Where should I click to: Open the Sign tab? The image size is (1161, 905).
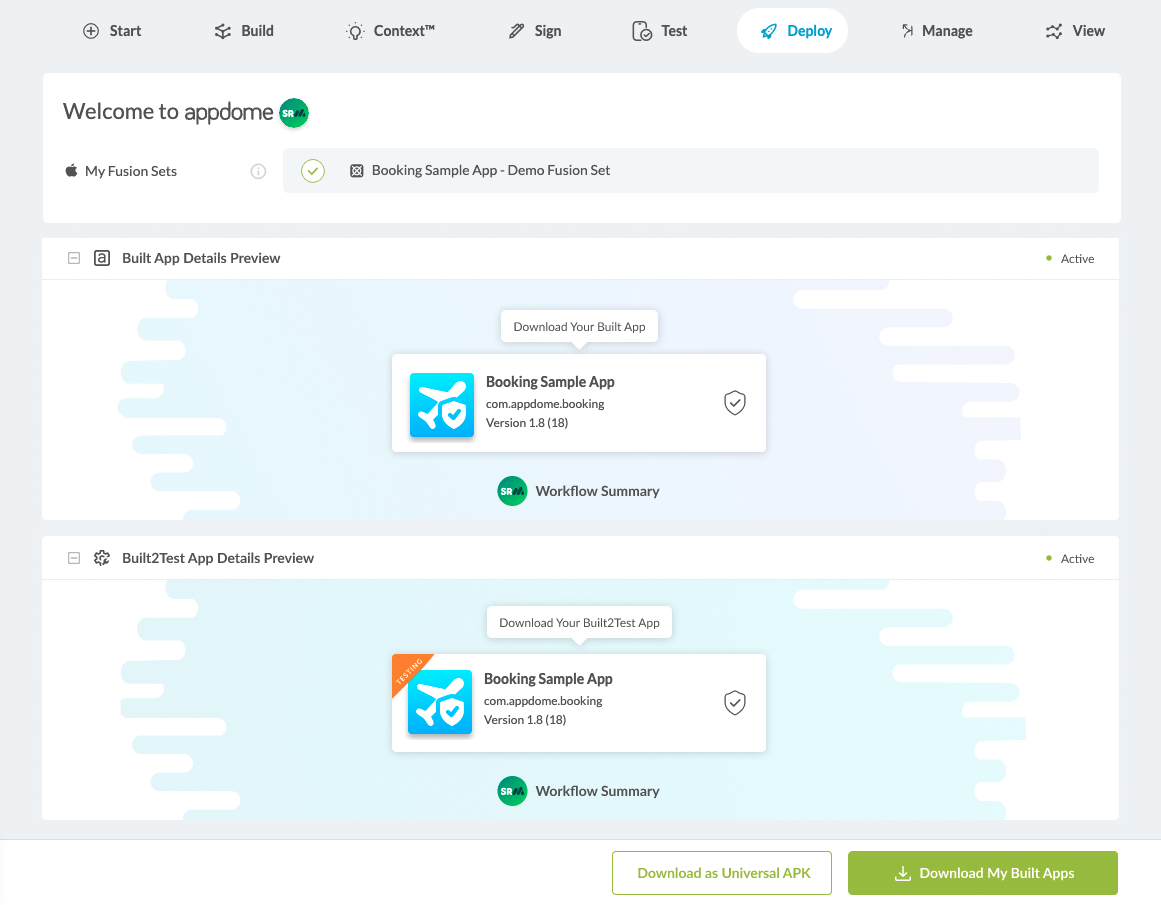coord(535,31)
